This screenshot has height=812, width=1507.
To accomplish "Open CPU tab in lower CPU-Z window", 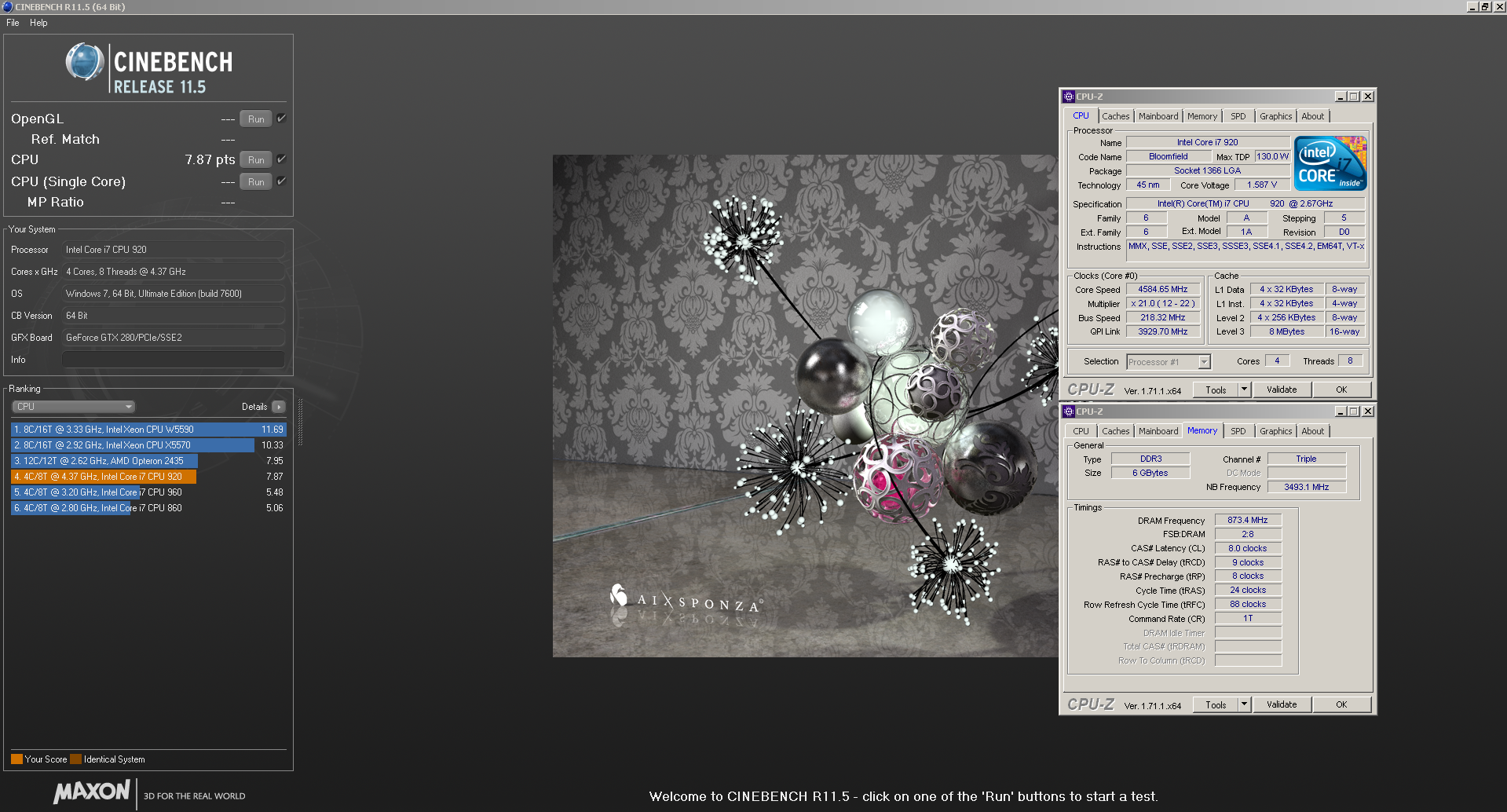I will click(1081, 431).
